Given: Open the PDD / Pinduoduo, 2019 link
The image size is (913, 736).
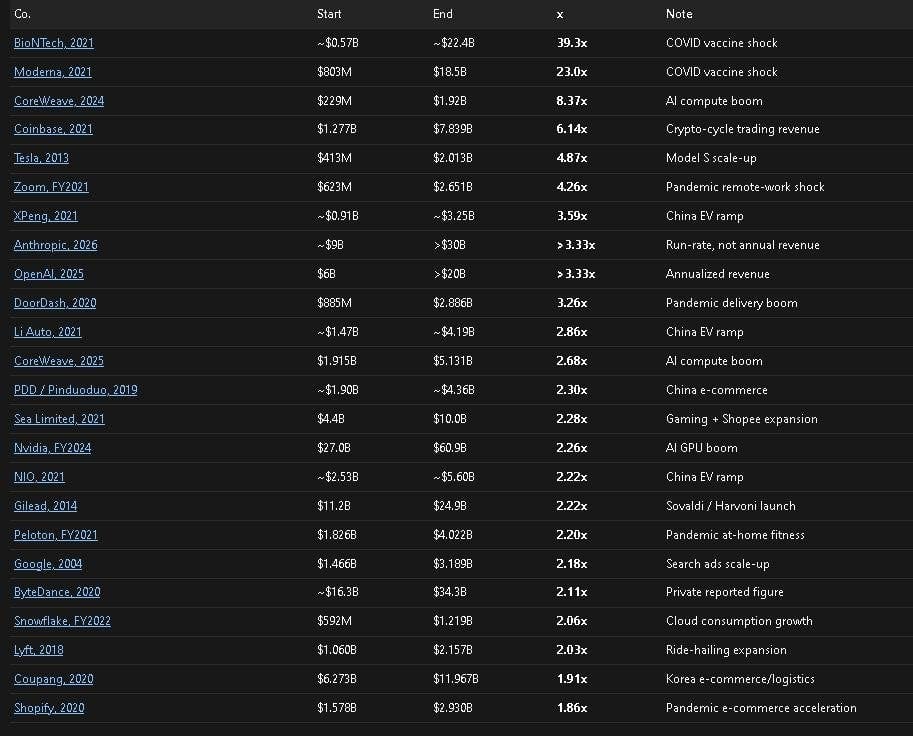Looking at the screenshot, I should [76, 390].
